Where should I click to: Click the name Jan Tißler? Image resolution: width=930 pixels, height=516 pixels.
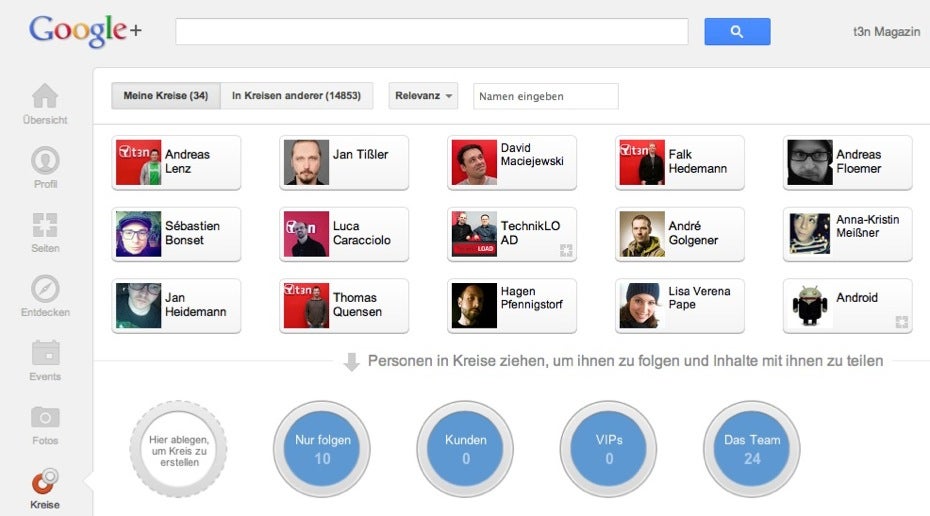[361, 155]
